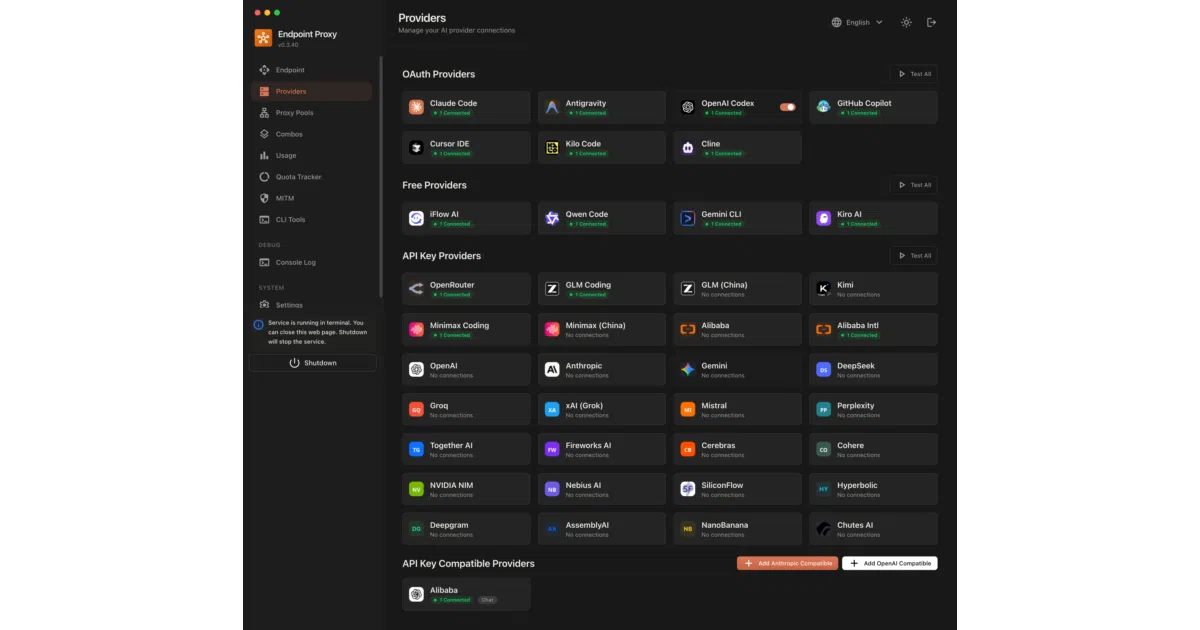
Task: Click the GLM Coding provider icon
Action: pyautogui.click(x=552, y=289)
